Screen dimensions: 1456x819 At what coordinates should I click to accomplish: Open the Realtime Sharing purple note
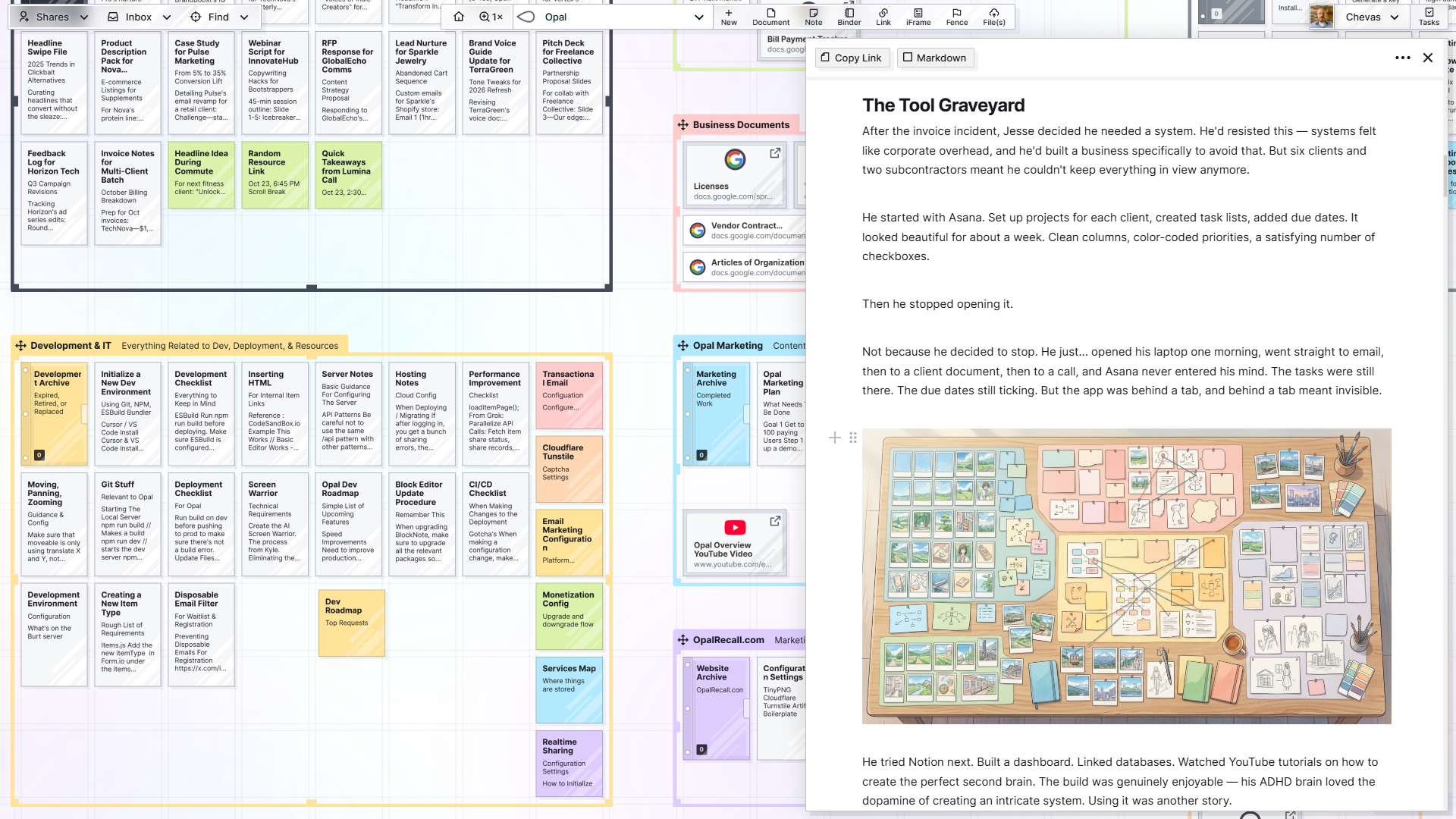tap(570, 764)
